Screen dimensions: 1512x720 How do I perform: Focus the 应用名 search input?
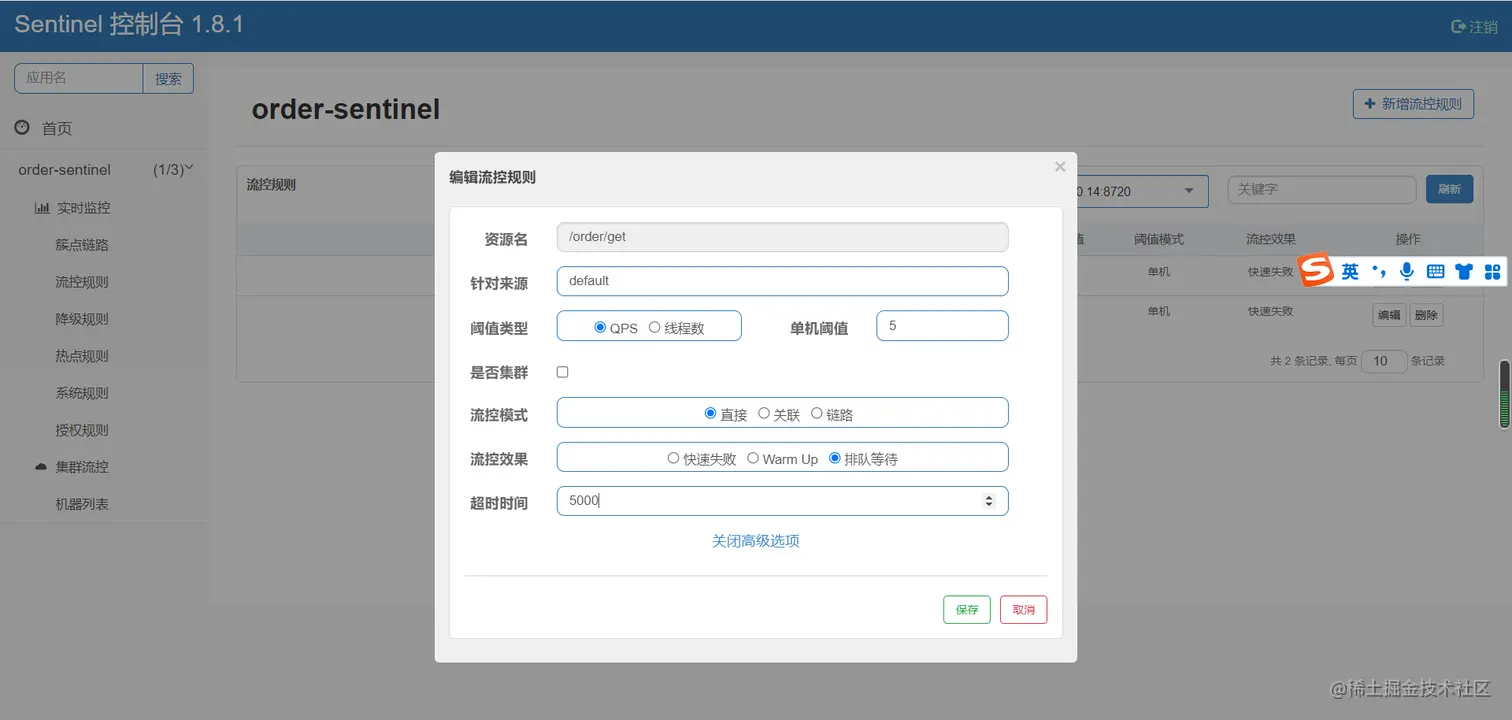pos(79,78)
